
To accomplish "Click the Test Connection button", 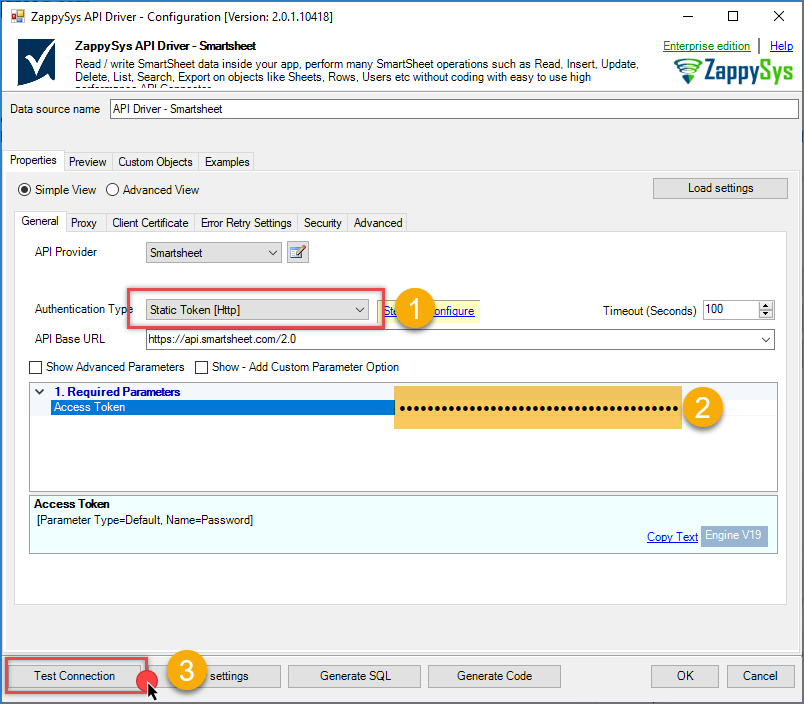I will point(74,676).
